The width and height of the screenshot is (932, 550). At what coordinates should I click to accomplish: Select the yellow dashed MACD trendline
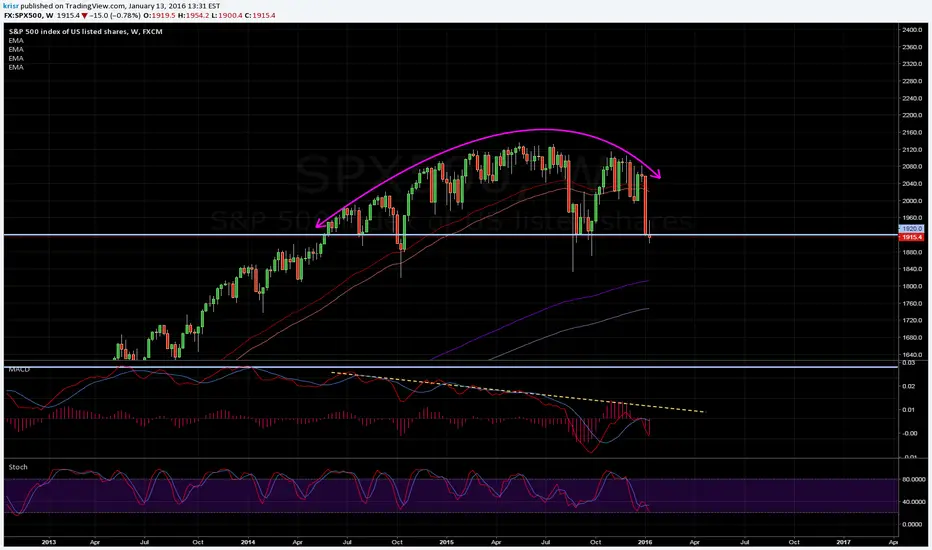(x=517, y=391)
